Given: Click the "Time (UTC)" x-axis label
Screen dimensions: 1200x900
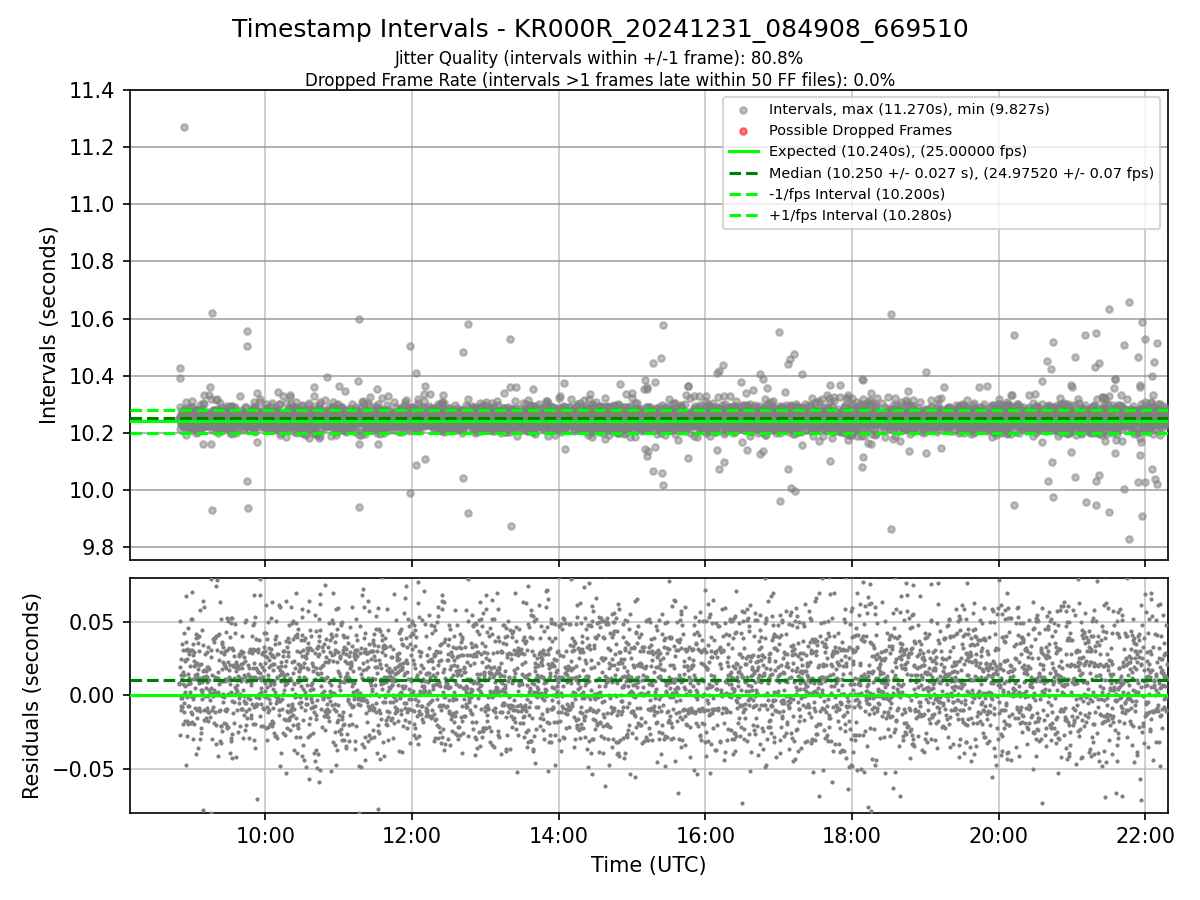Looking at the screenshot, I should (648, 865).
